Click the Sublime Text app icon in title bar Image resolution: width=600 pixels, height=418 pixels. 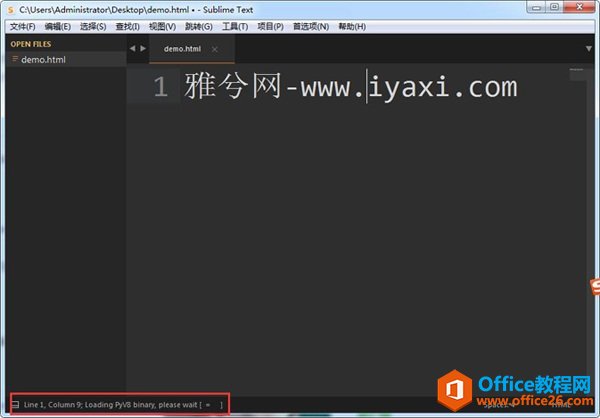10,9
